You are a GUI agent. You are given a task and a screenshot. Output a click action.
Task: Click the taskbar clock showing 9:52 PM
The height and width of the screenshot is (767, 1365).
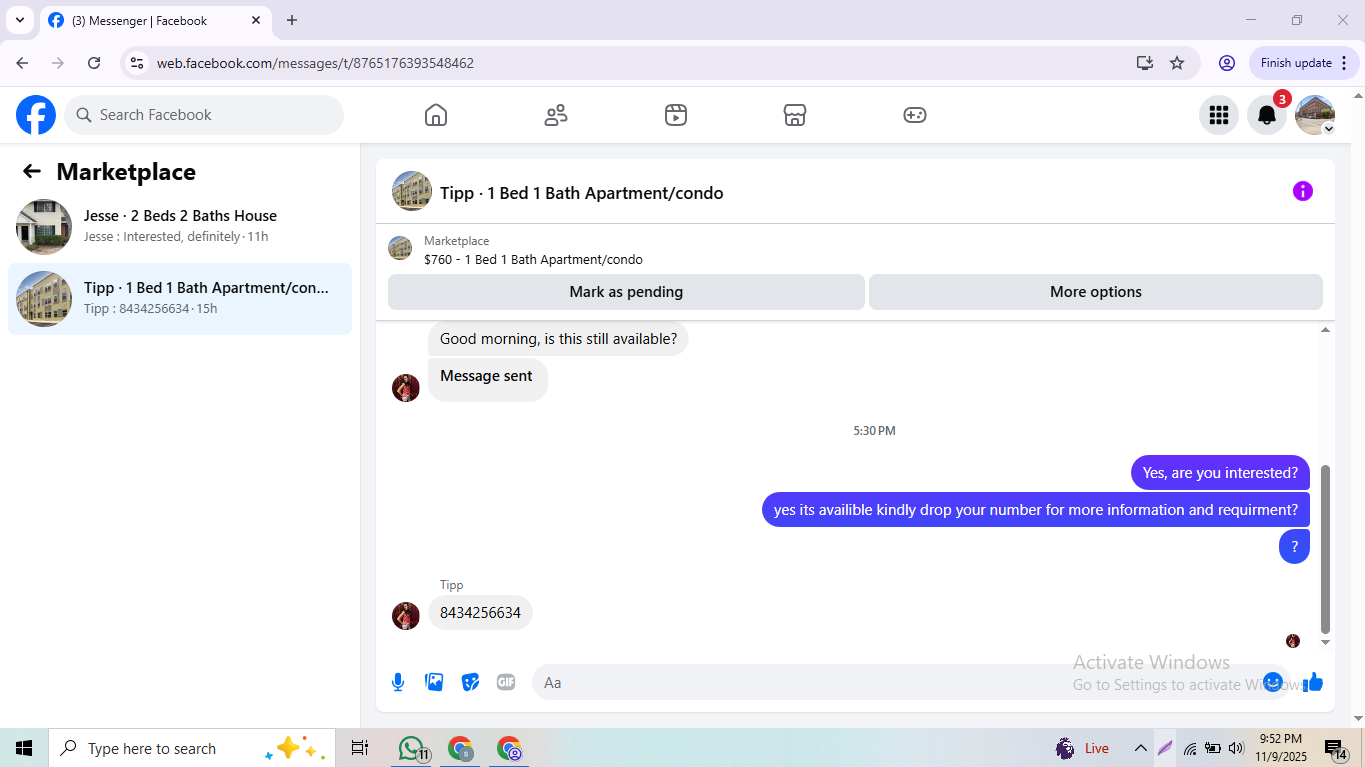[x=1281, y=748]
